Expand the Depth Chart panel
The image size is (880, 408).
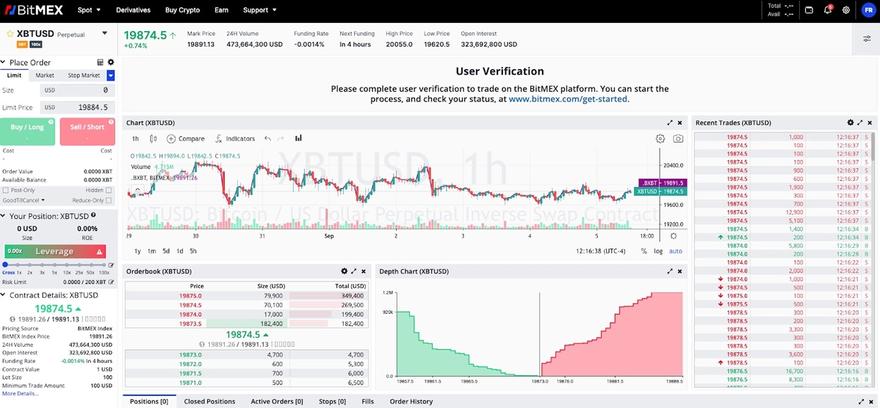click(670, 271)
